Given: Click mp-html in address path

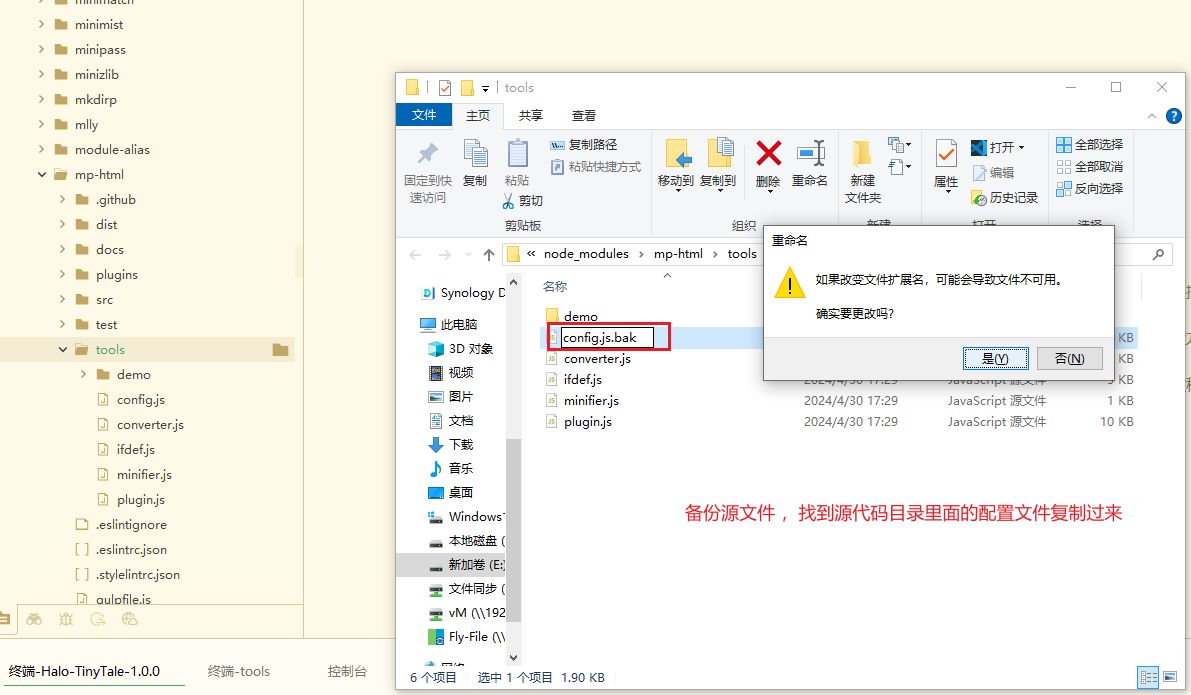Looking at the screenshot, I should 678,254.
